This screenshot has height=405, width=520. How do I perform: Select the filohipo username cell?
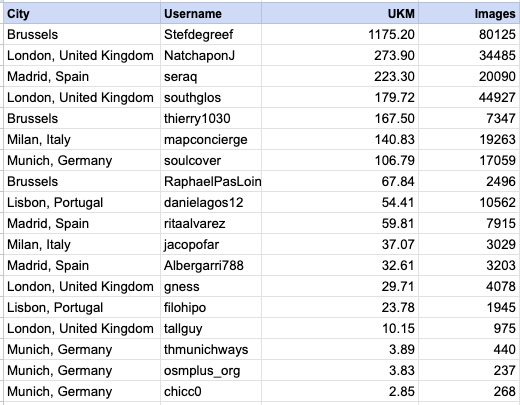[211, 307]
